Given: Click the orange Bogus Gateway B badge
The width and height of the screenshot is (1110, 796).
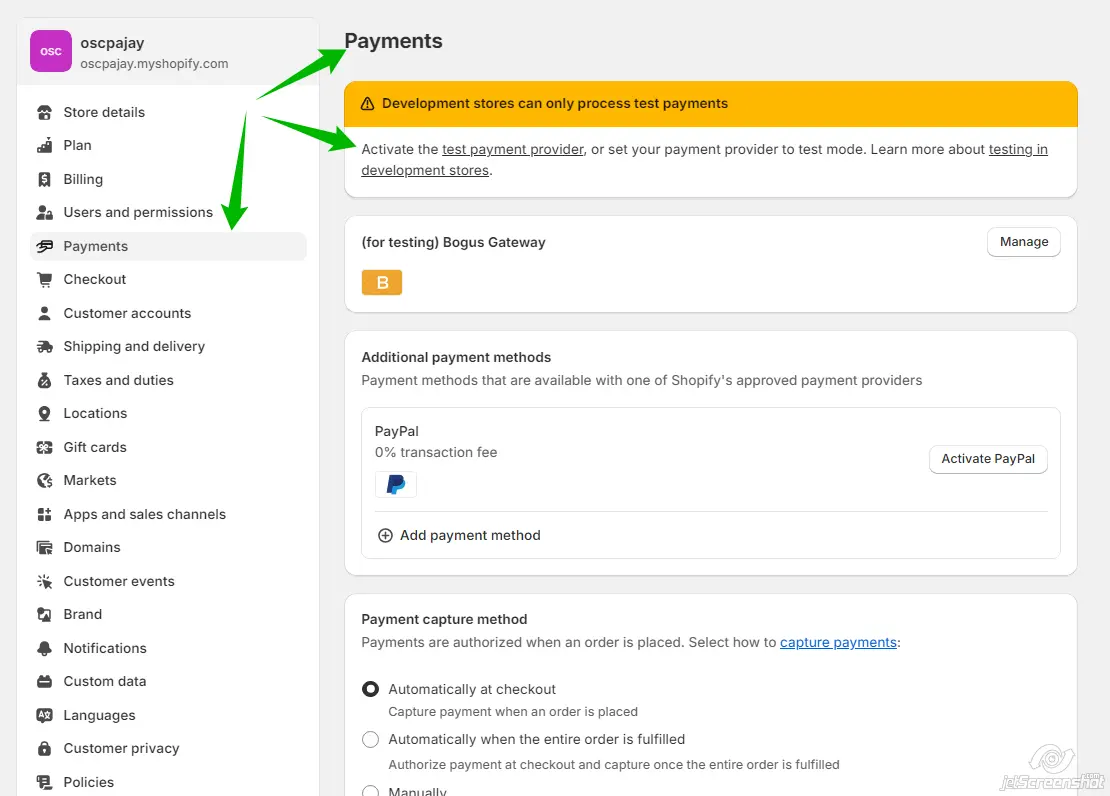Looking at the screenshot, I should click(382, 283).
